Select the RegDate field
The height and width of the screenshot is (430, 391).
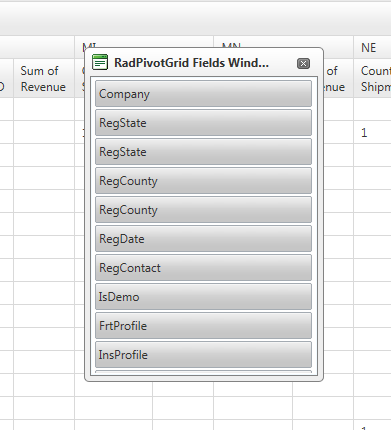pyautogui.click(x=203, y=239)
